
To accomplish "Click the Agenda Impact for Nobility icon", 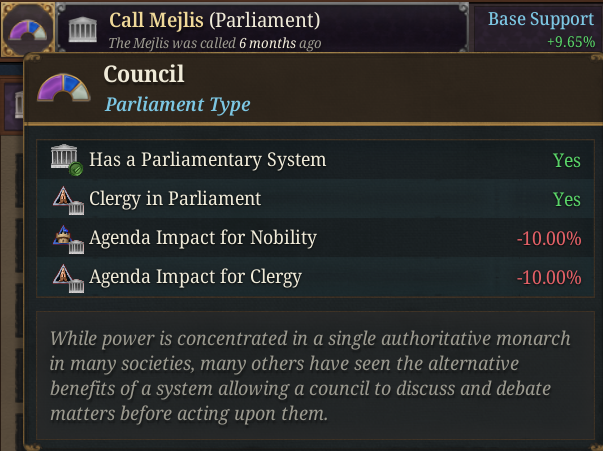I will coord(68,239).
